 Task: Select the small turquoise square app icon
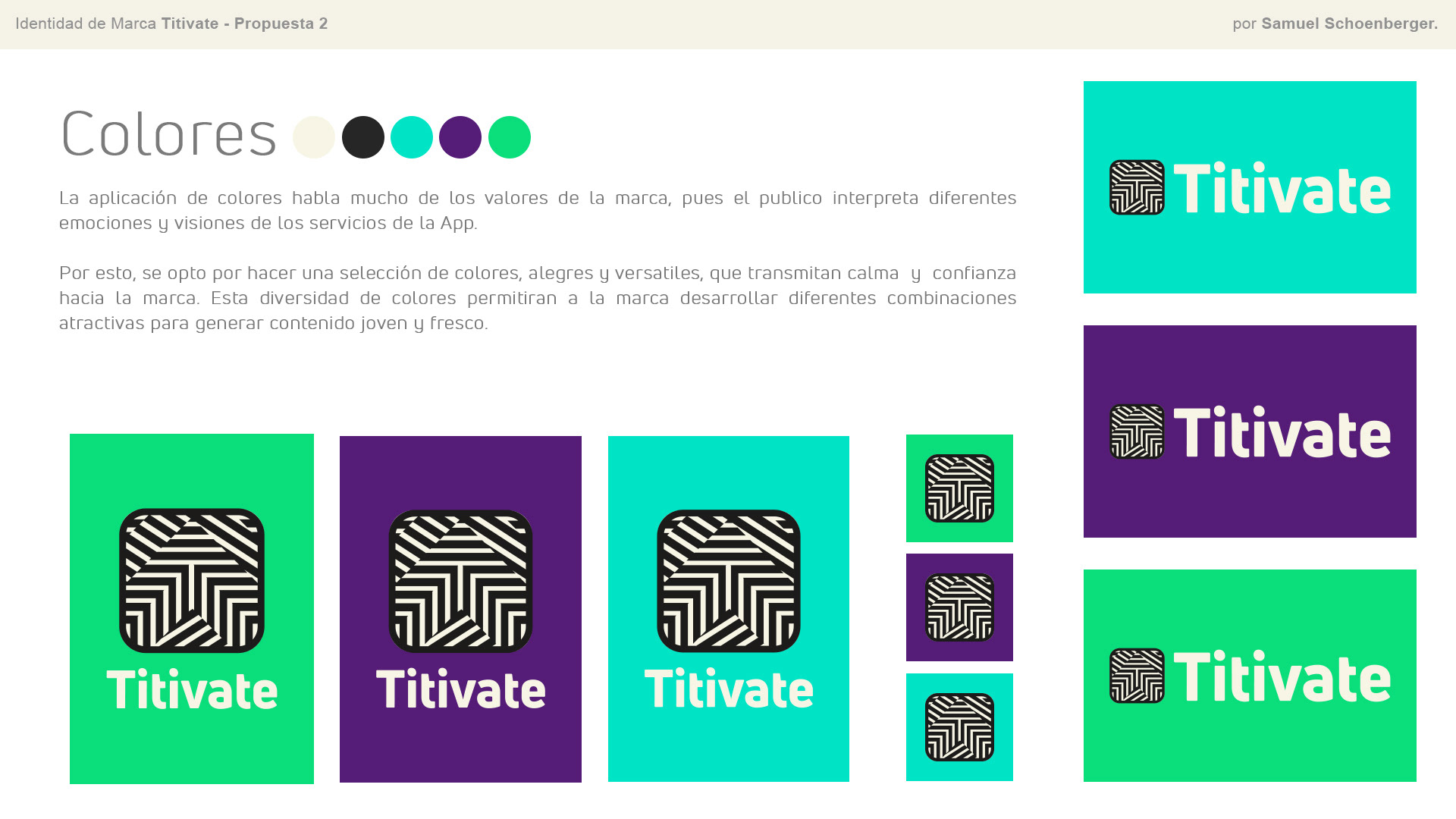959,727
